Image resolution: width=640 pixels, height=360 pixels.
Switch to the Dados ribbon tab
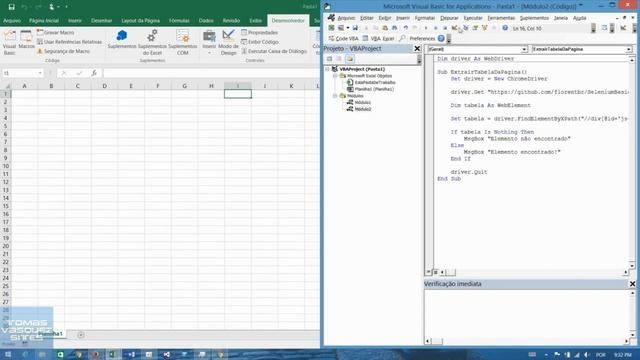(x=206, y=20)
